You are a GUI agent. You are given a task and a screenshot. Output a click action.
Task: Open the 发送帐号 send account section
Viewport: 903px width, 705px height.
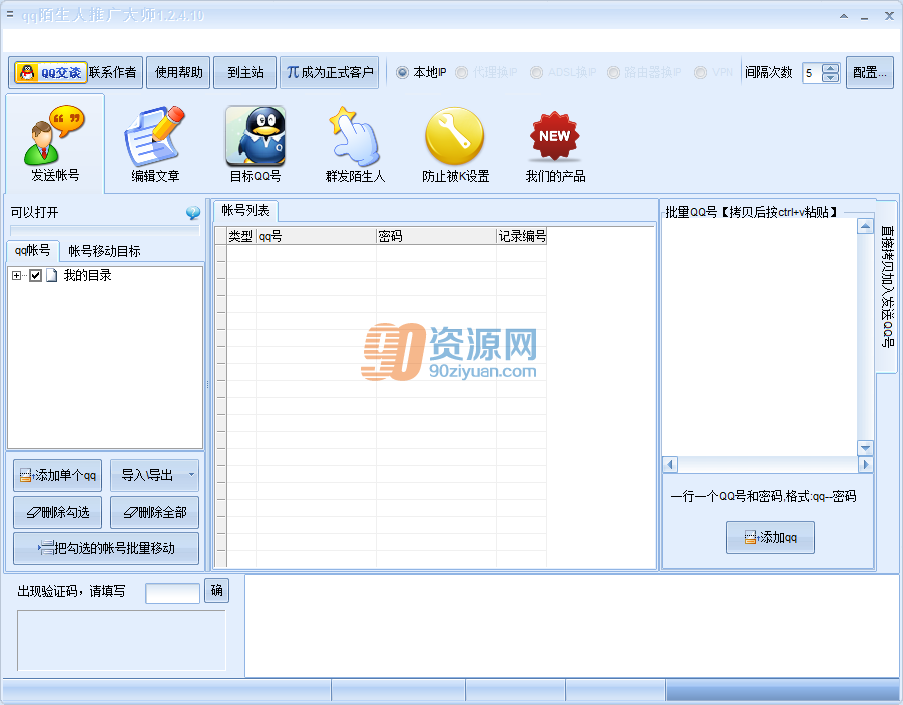(x=55, y=144)
